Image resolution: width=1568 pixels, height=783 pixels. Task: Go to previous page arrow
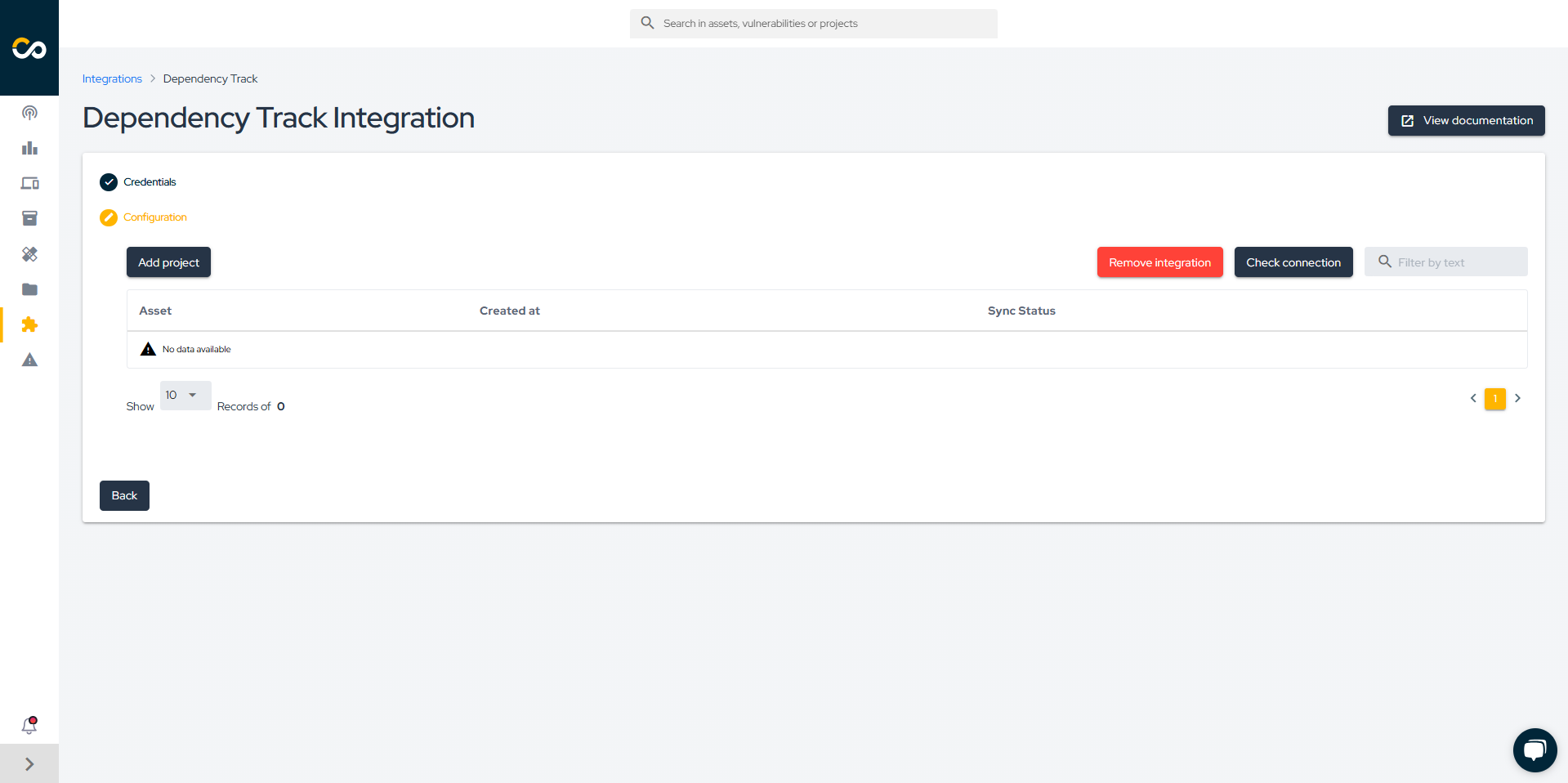pos(1472,398)
